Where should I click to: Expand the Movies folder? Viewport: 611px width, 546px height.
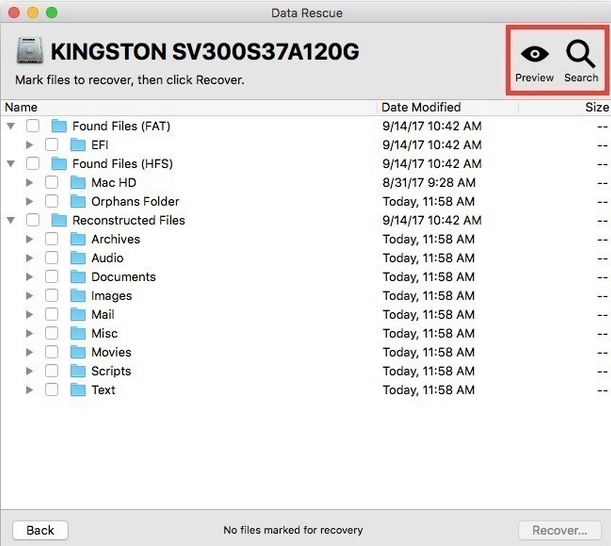(x=29, y=352)
